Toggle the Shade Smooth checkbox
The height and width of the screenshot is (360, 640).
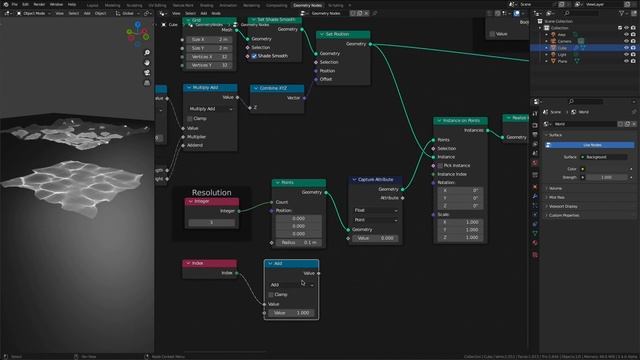pyautogui.click(x=254, y=56)
